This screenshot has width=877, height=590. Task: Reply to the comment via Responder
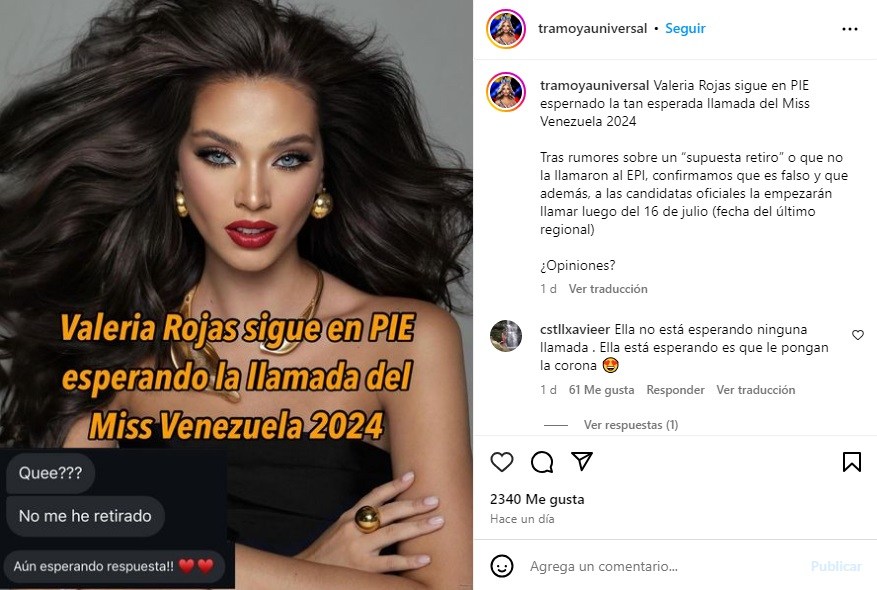click(675, 390)
